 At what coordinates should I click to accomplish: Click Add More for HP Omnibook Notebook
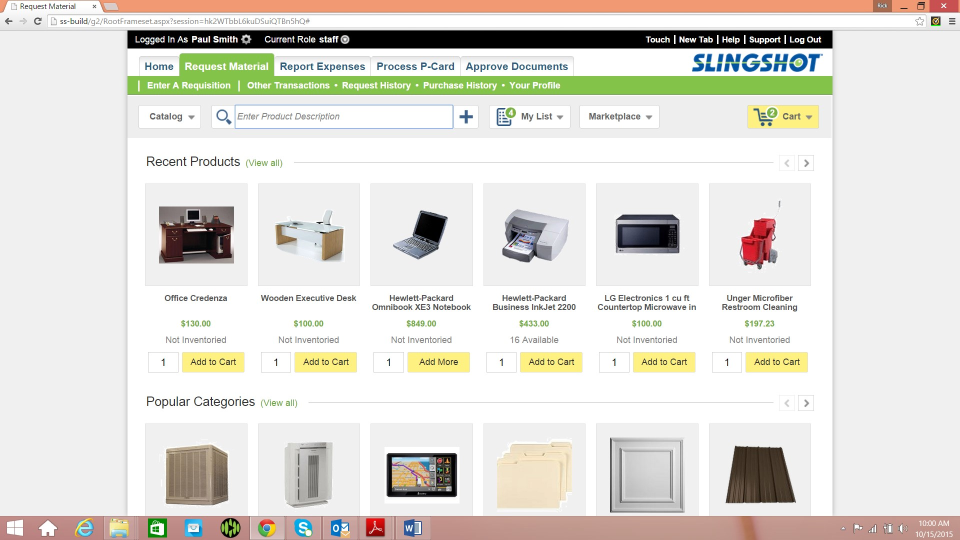tap(438, 362)
